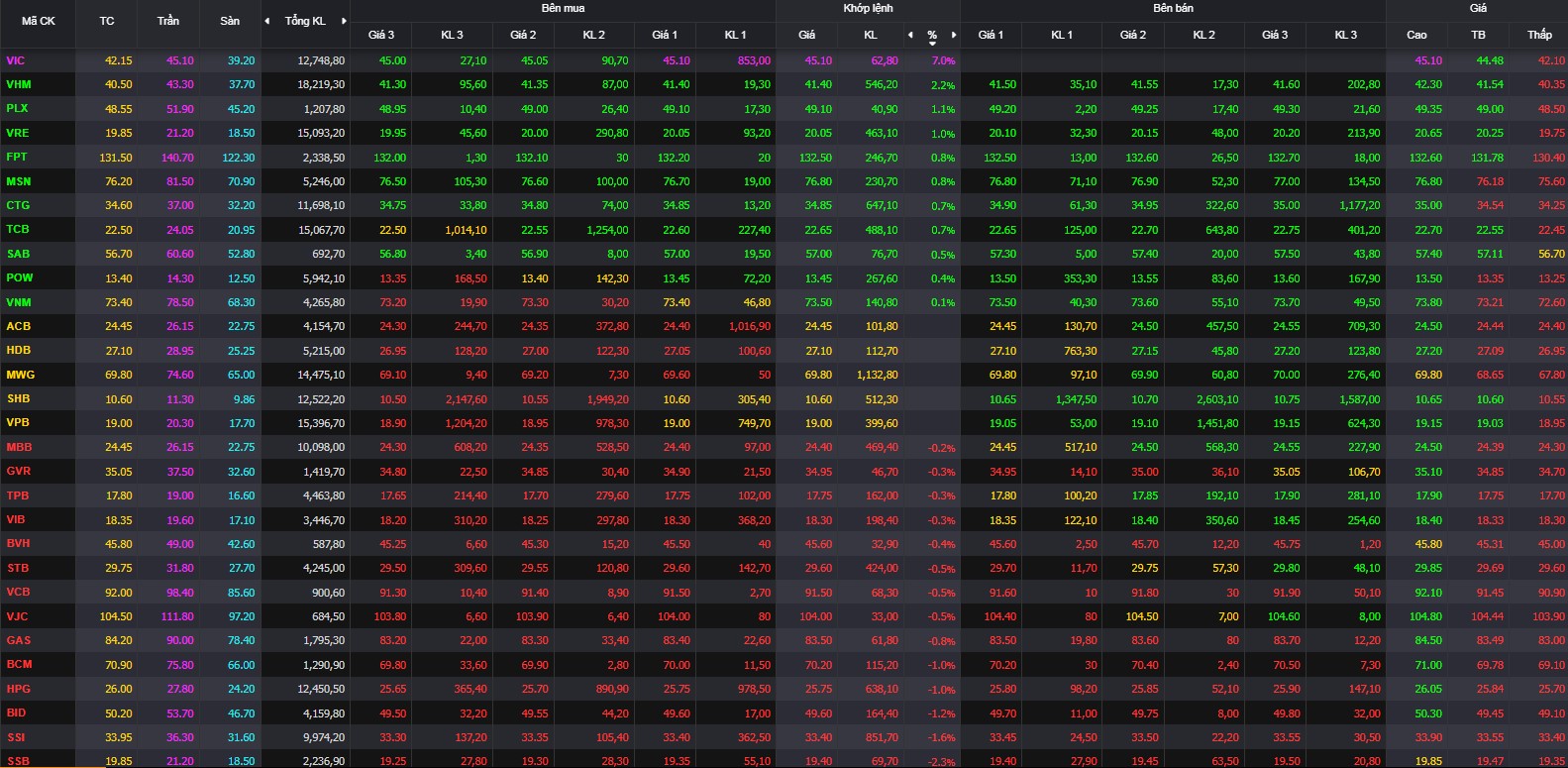The image size is (1568, 768).
Task: Click SHB buy volume 2,147,60
Action: (x=466, y=399)
